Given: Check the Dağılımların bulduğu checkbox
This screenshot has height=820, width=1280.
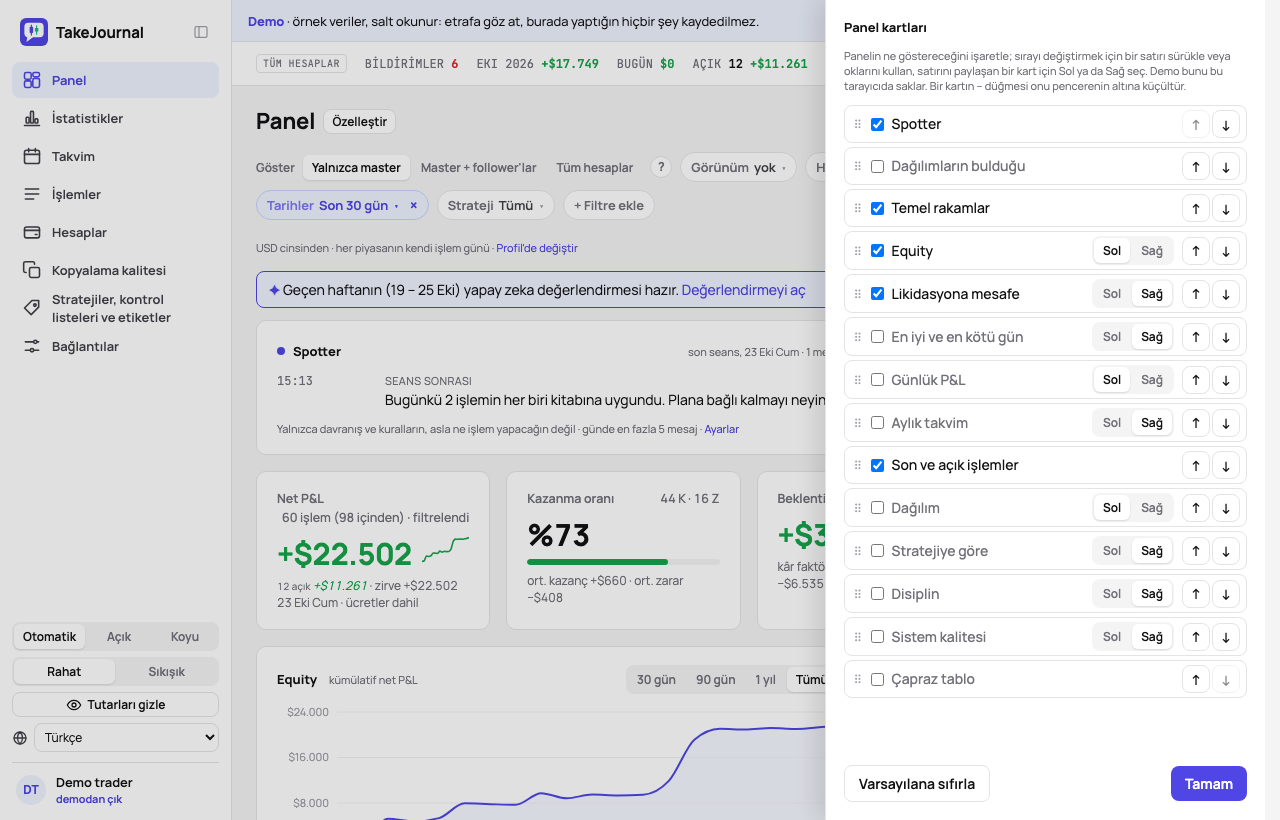Looking at the screenshot, I should (877, 166).
